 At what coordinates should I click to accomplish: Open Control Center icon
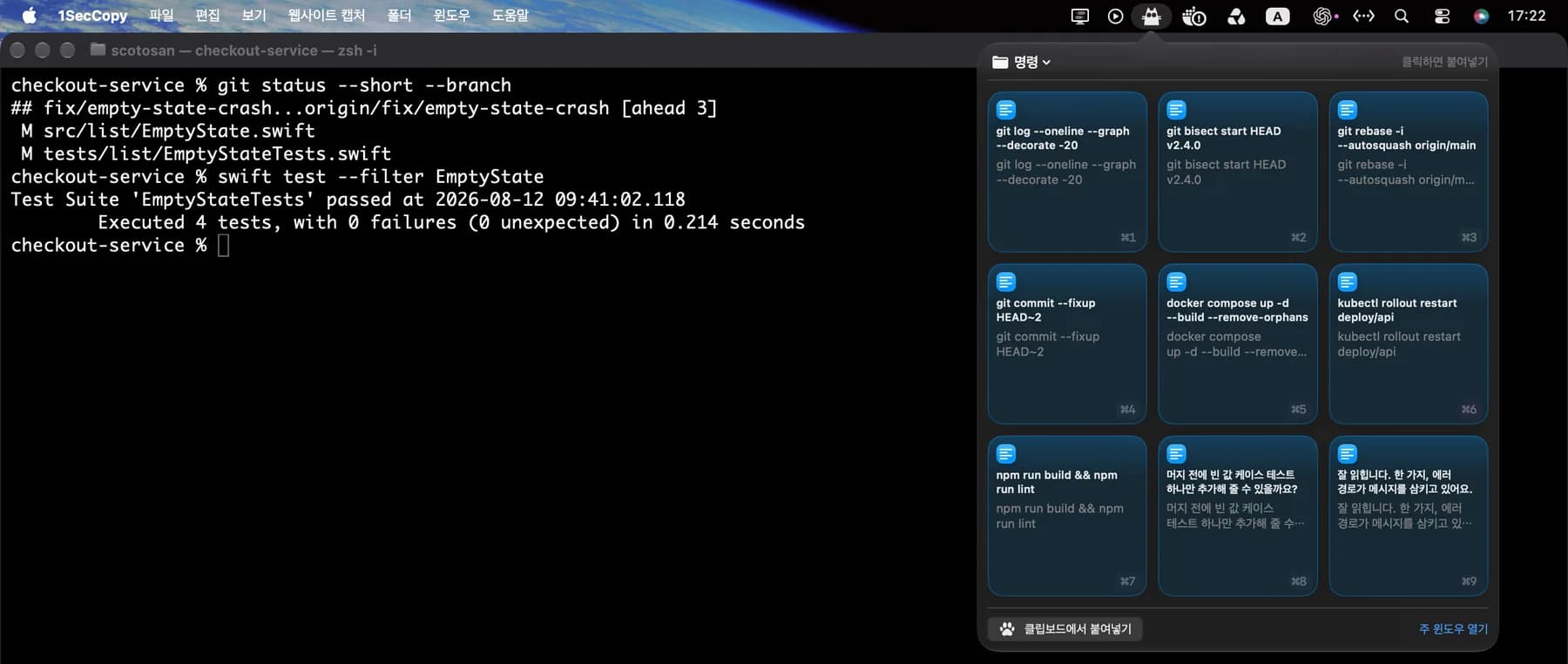1442,16
